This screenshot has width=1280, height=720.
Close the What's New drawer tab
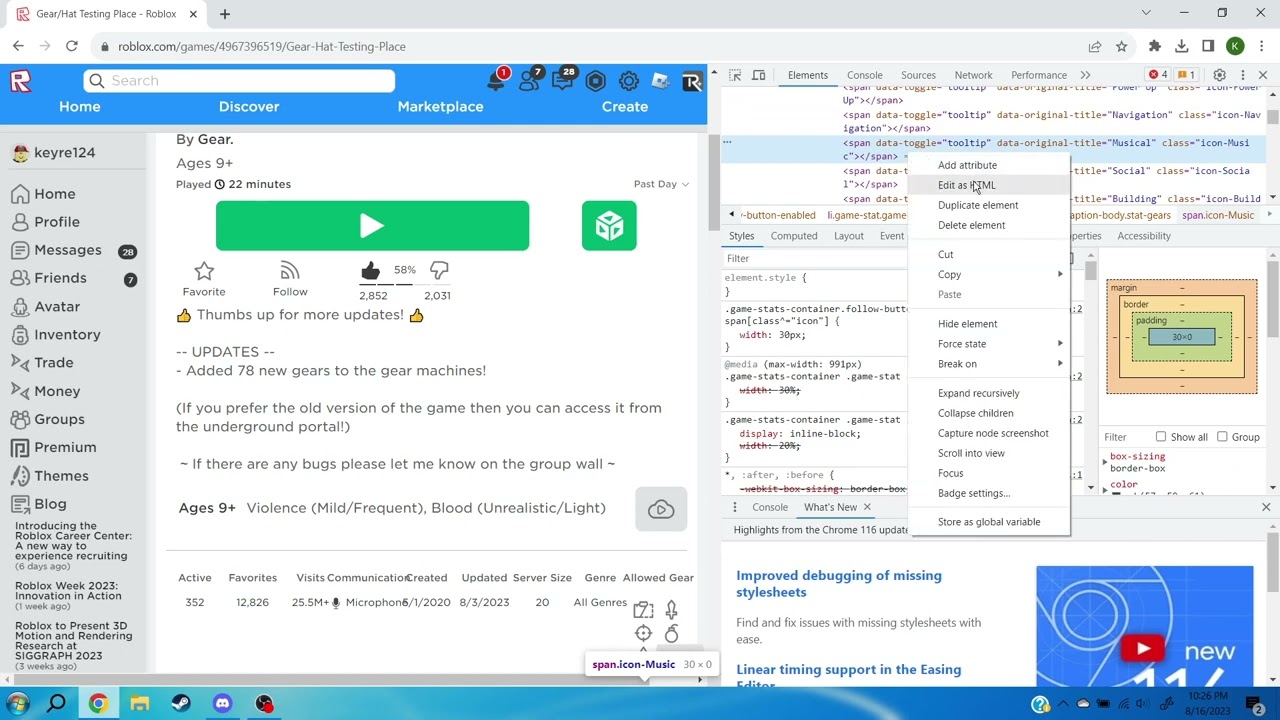(867, 507)
